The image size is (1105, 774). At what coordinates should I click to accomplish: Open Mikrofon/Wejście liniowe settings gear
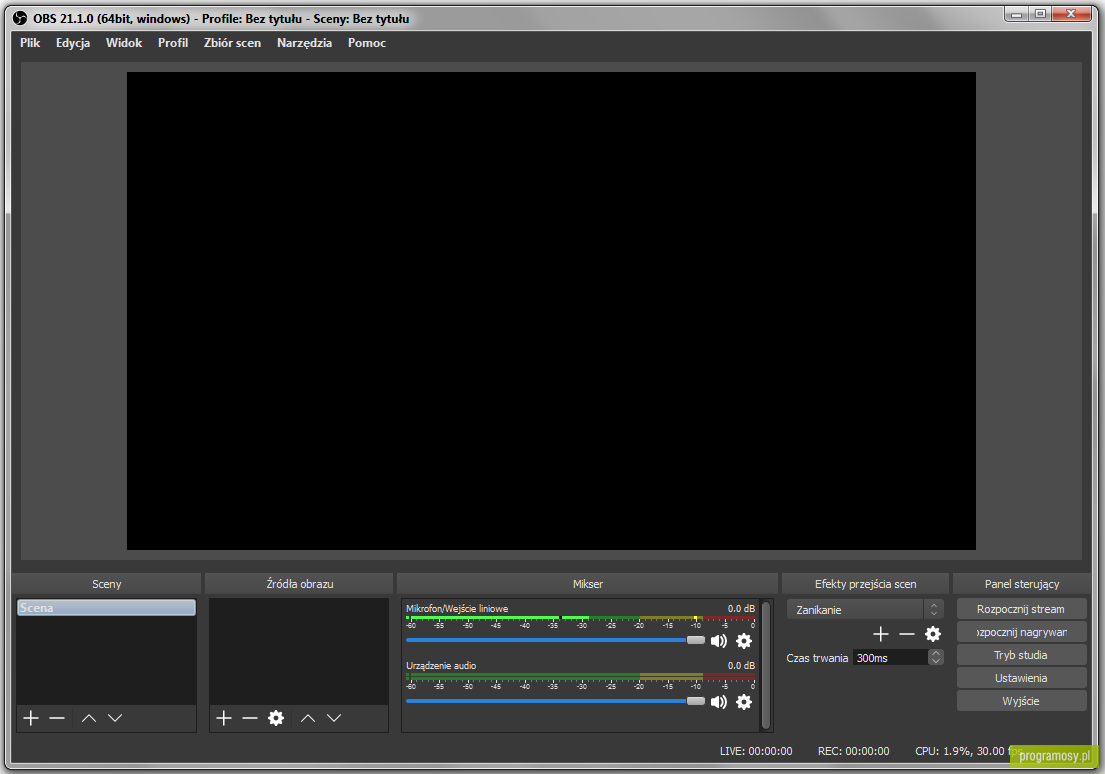point(744,641)
